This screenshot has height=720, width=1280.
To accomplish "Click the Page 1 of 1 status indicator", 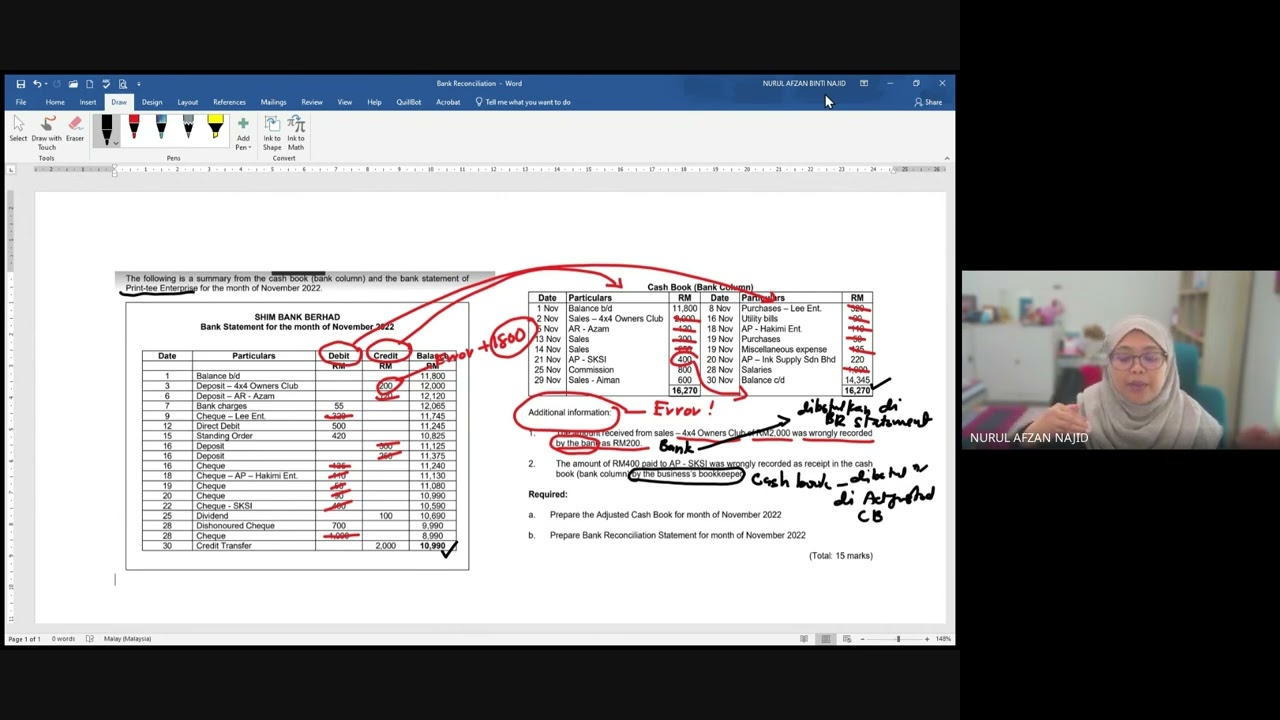I will [24, 639].
